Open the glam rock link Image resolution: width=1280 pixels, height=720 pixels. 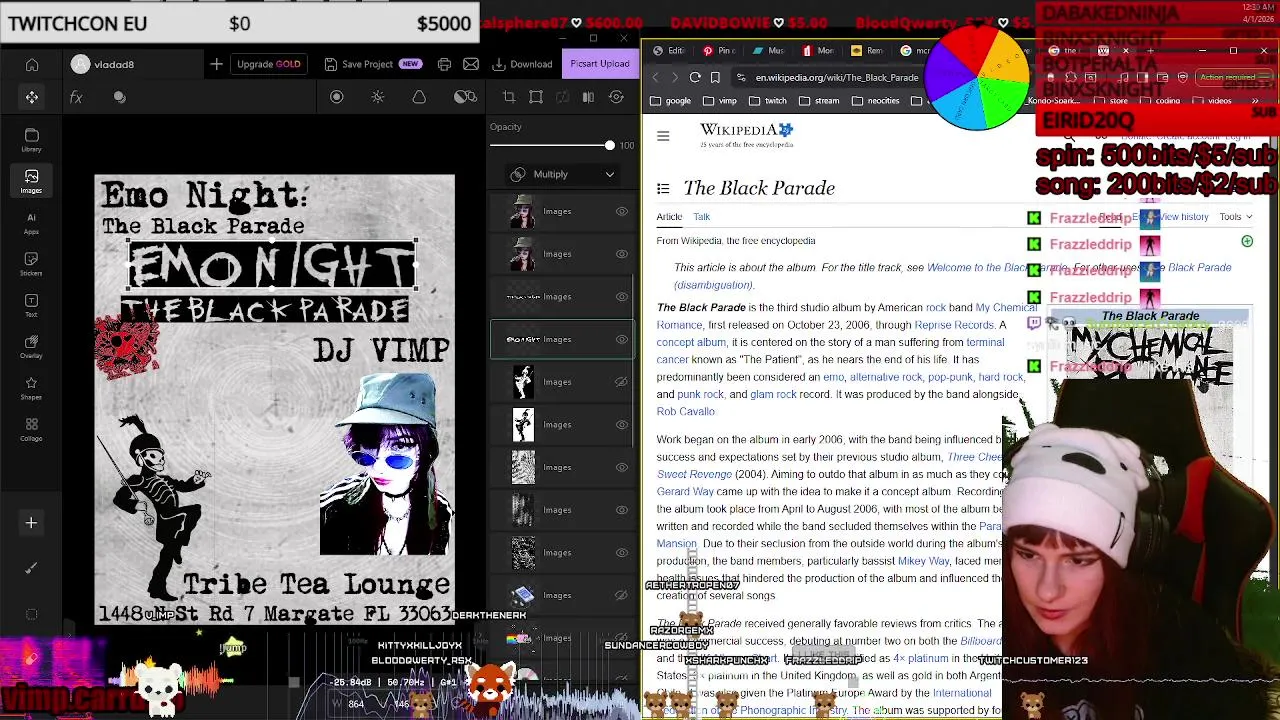pos(772,395)
